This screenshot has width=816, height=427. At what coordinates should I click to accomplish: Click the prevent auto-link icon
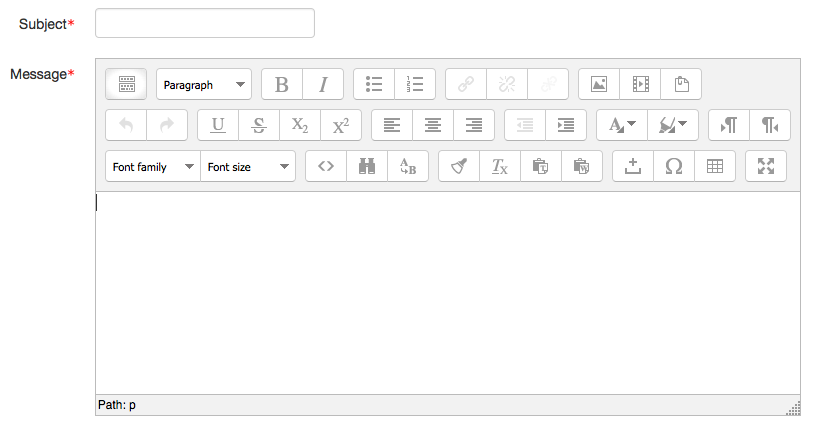[548, 84]
